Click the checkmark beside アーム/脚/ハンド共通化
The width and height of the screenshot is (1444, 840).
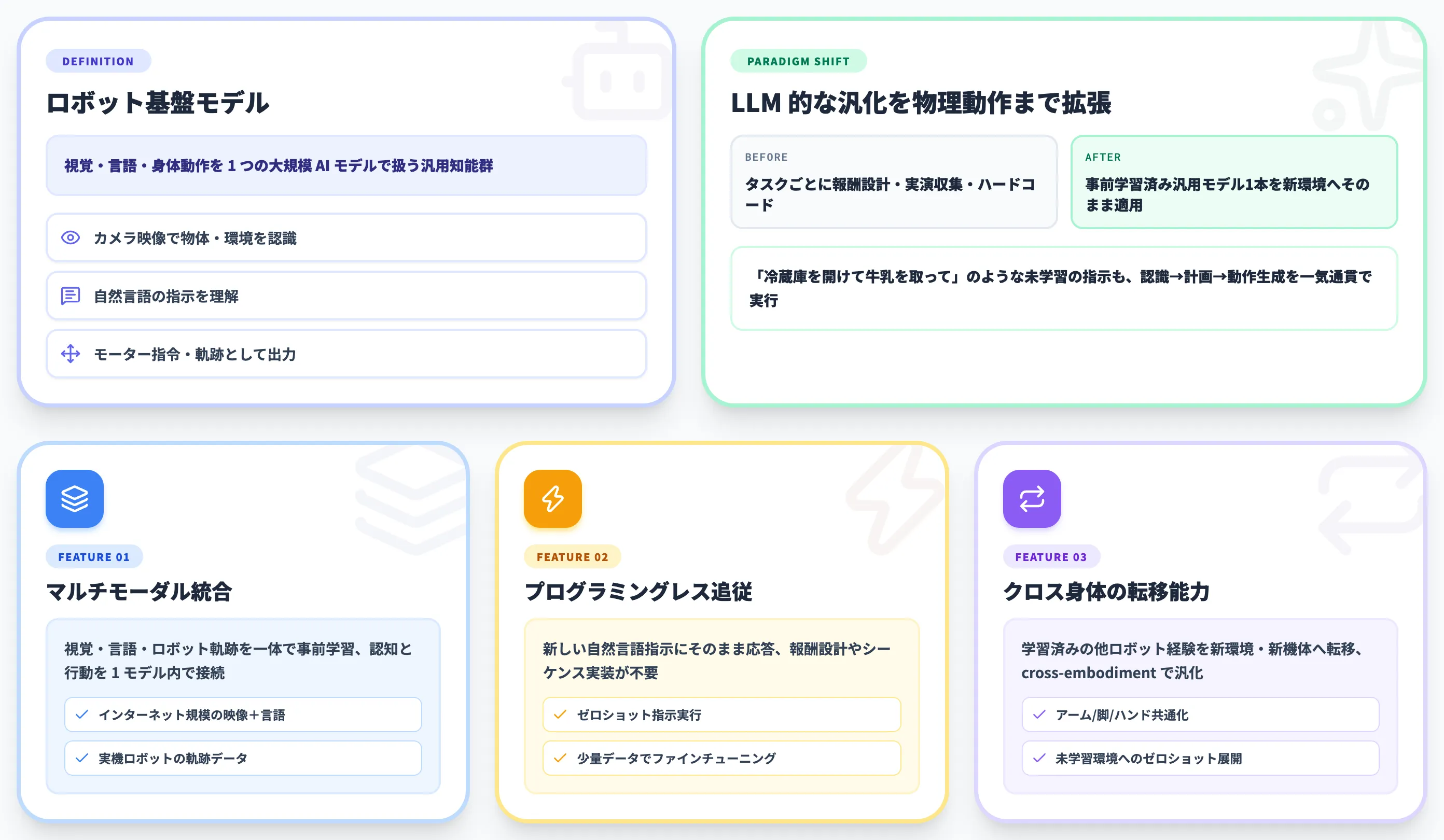pyautogui.click(x=1039, y=714)
